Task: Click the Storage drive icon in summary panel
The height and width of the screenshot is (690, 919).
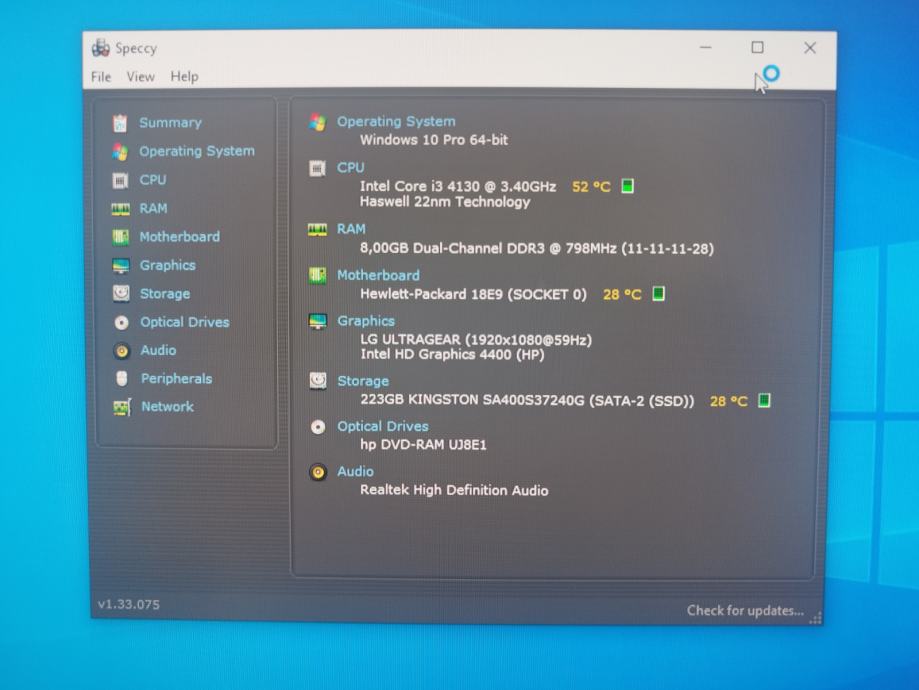Action: coord(318,381)
